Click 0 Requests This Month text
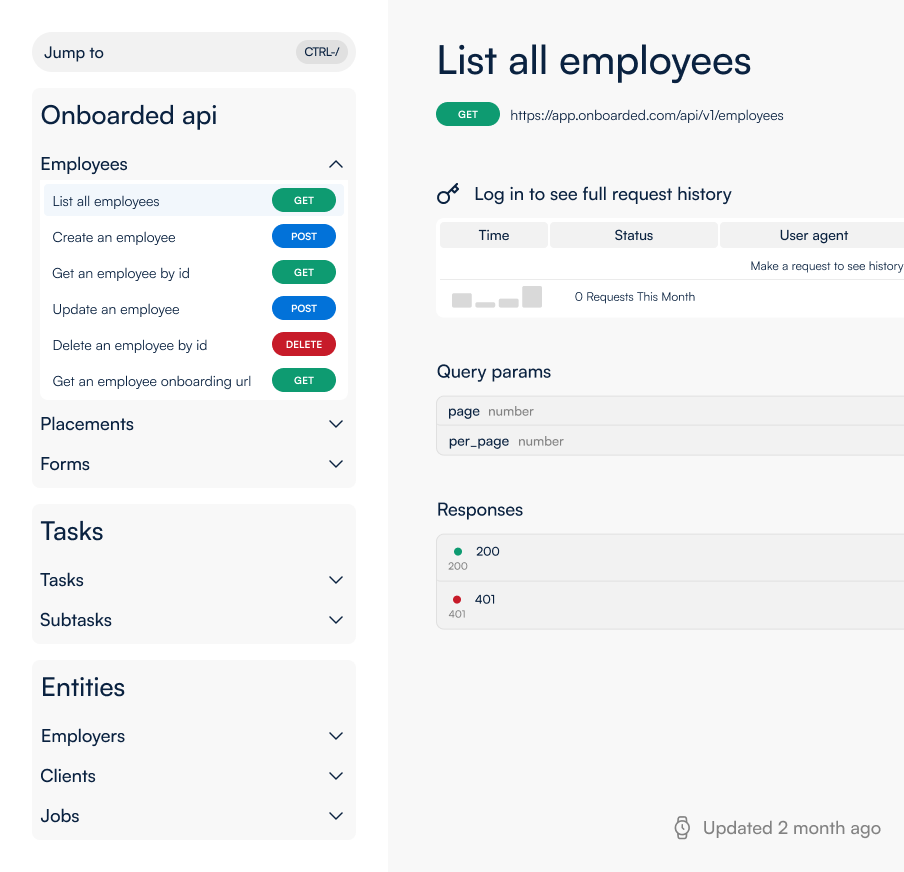The width and height of the screenshot is (904, 872). pos(634,297)
